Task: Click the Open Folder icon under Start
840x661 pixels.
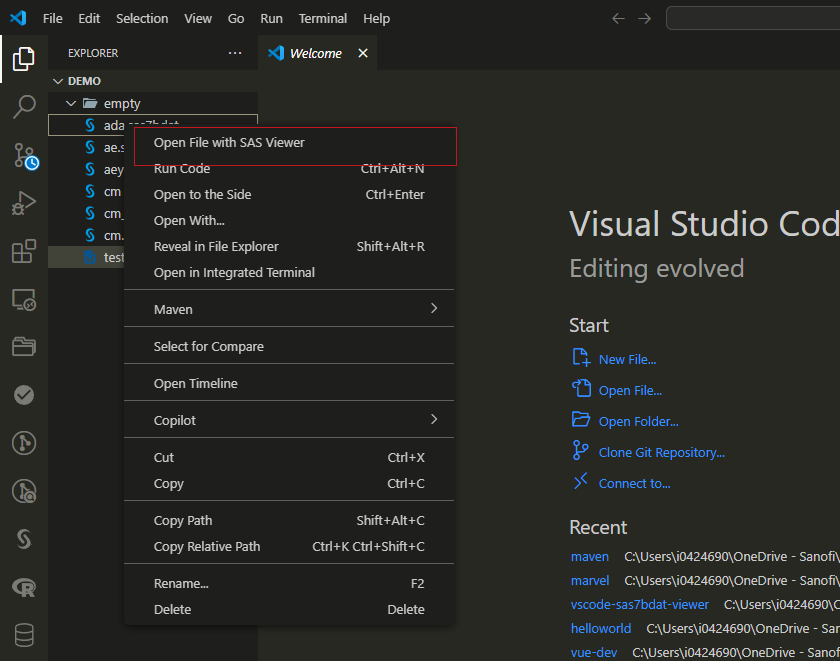Action: pyautogui.click(x=581, y=419)
